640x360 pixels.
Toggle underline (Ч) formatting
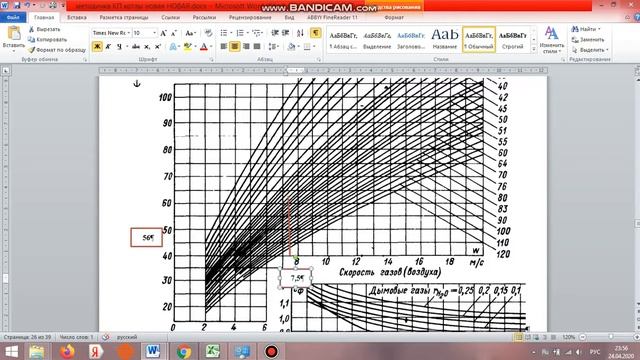click(x=119, y=47)
